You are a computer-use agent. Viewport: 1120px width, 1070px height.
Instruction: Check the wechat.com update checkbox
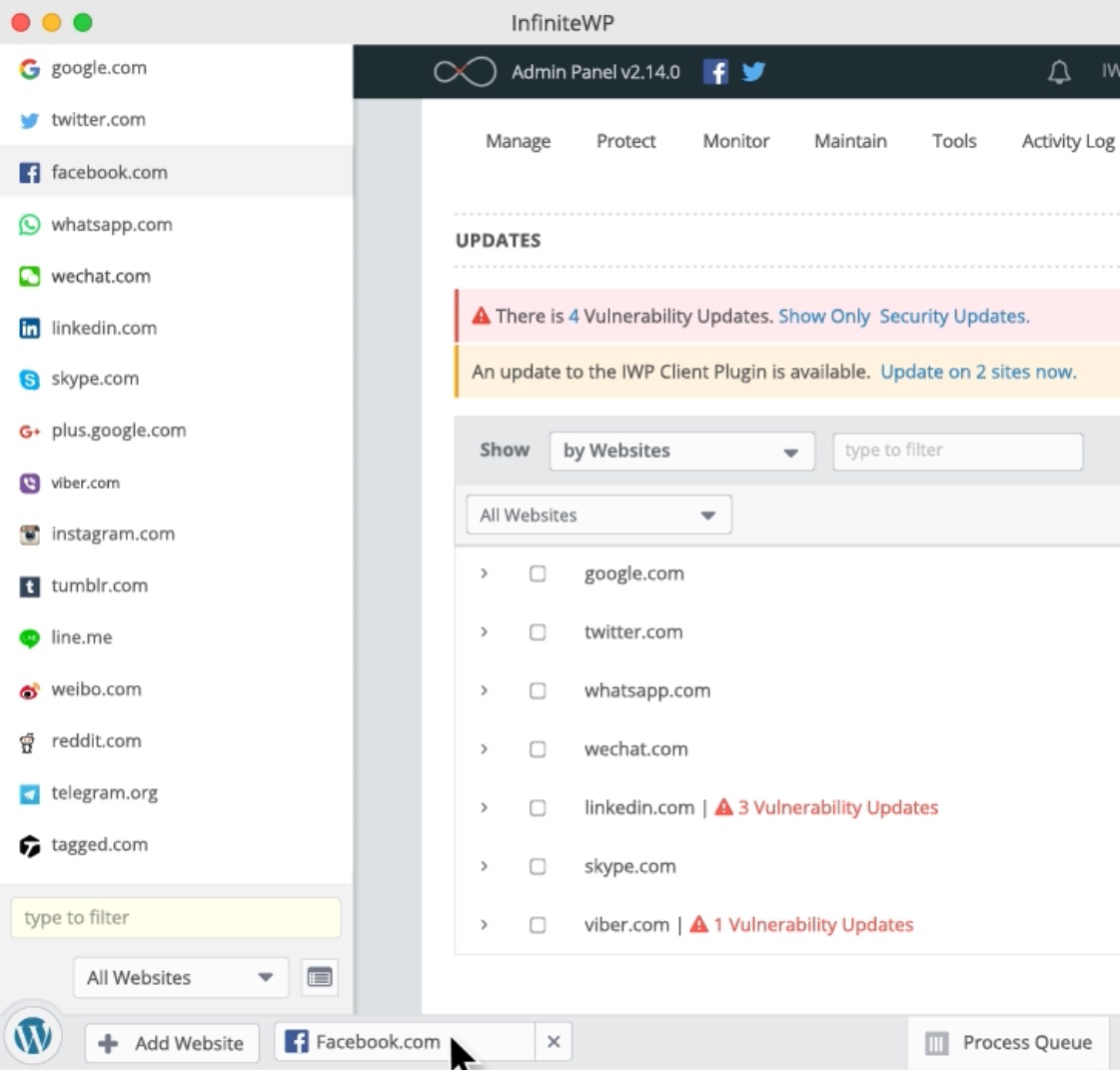[538, 749]
